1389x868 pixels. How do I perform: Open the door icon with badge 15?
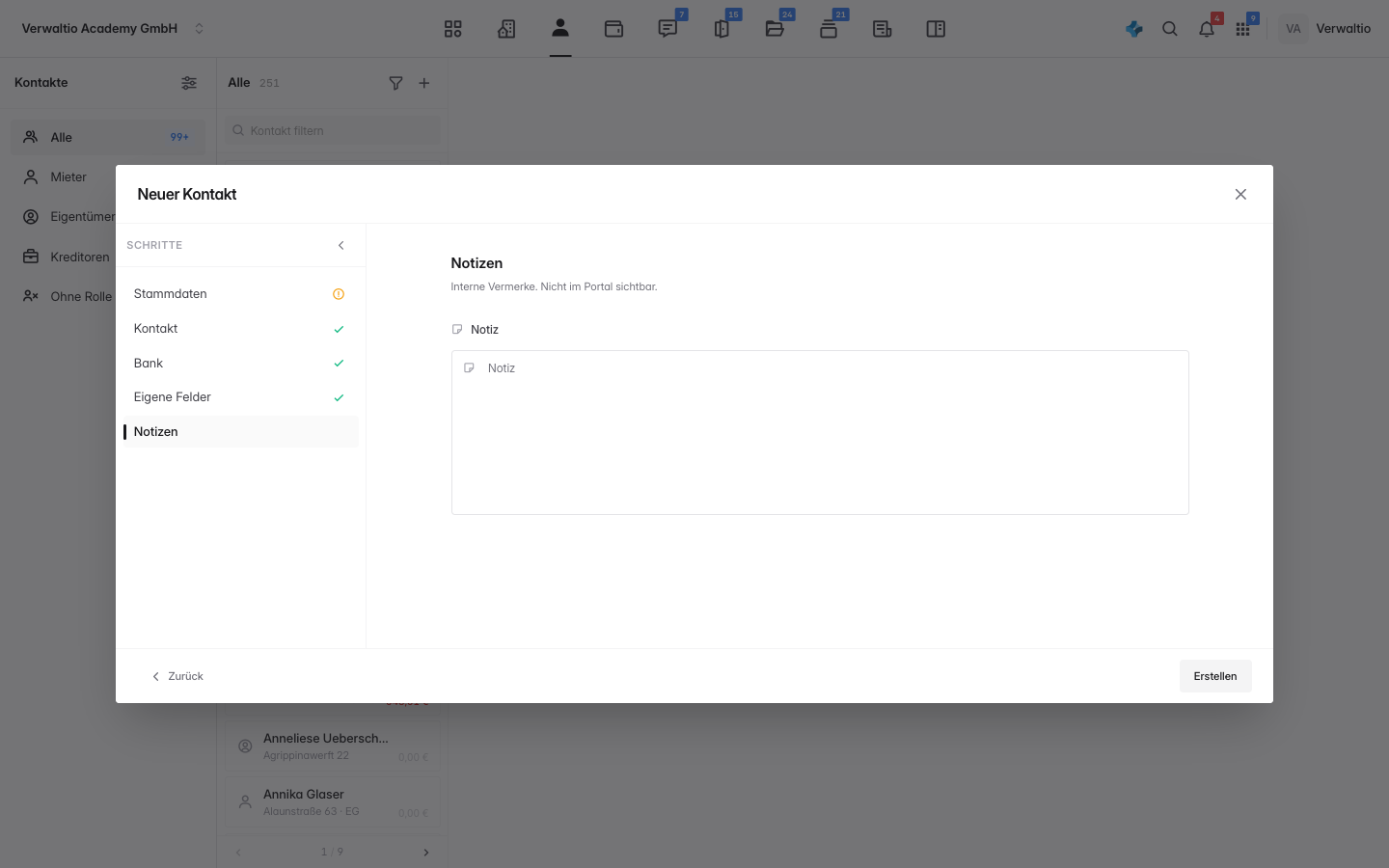(722, 29)
